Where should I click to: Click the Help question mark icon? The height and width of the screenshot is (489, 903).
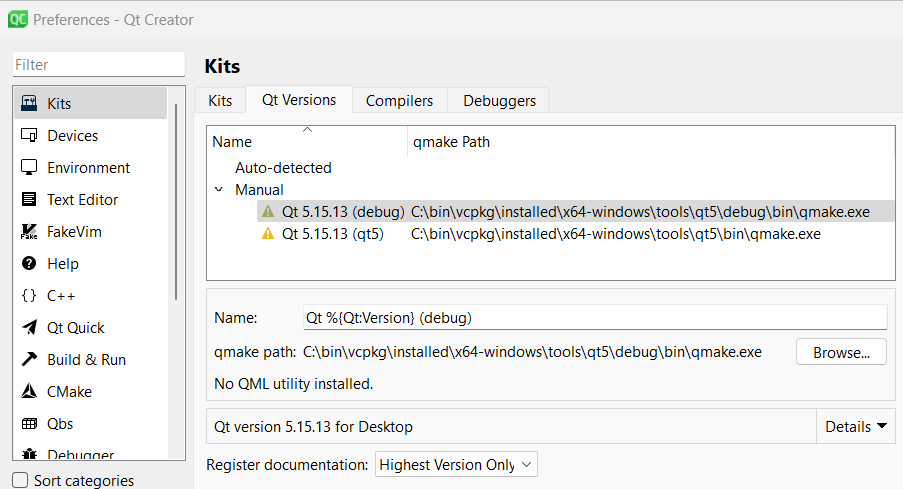[x=29, y=264]
